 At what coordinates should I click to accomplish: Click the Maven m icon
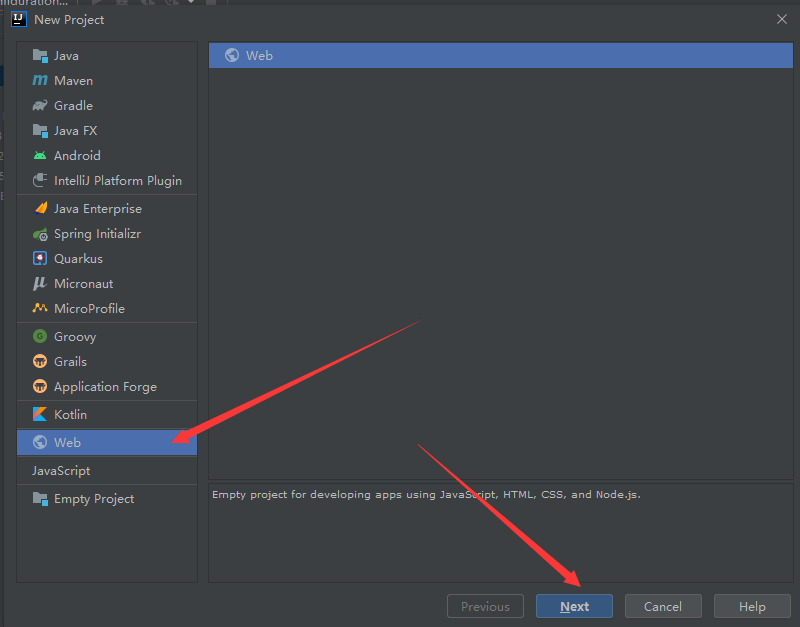40,81
